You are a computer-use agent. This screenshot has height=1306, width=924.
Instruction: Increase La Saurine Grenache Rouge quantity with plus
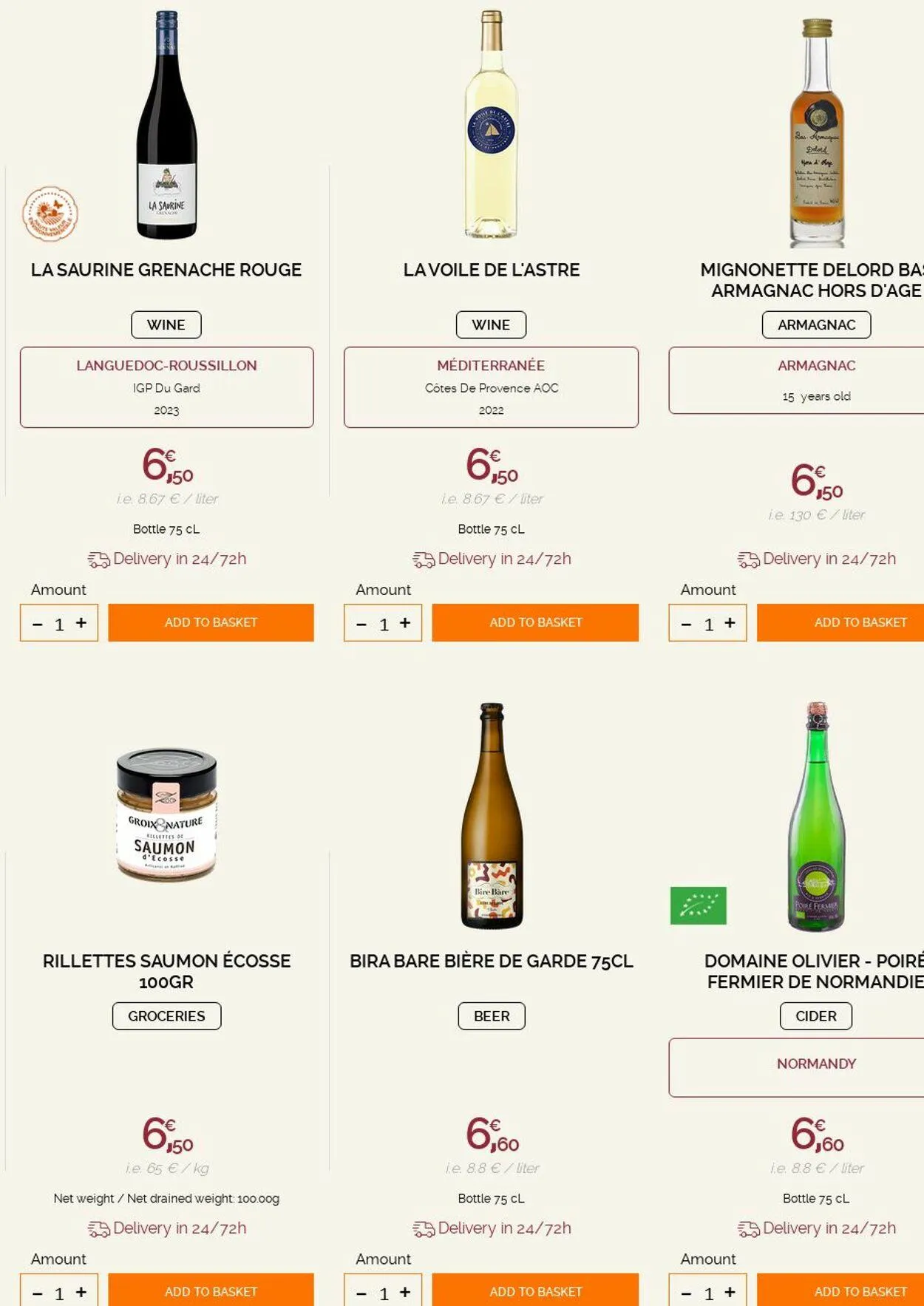tap(81, 623)
